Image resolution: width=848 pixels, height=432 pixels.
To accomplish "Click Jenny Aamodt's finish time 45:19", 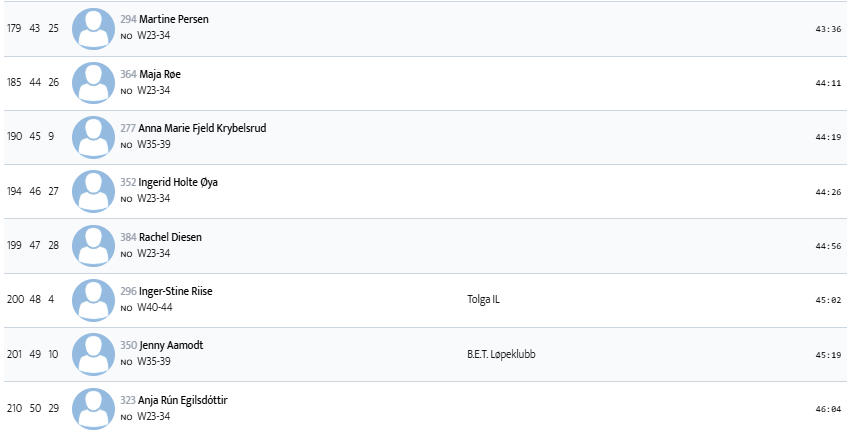I will (828, 354).
